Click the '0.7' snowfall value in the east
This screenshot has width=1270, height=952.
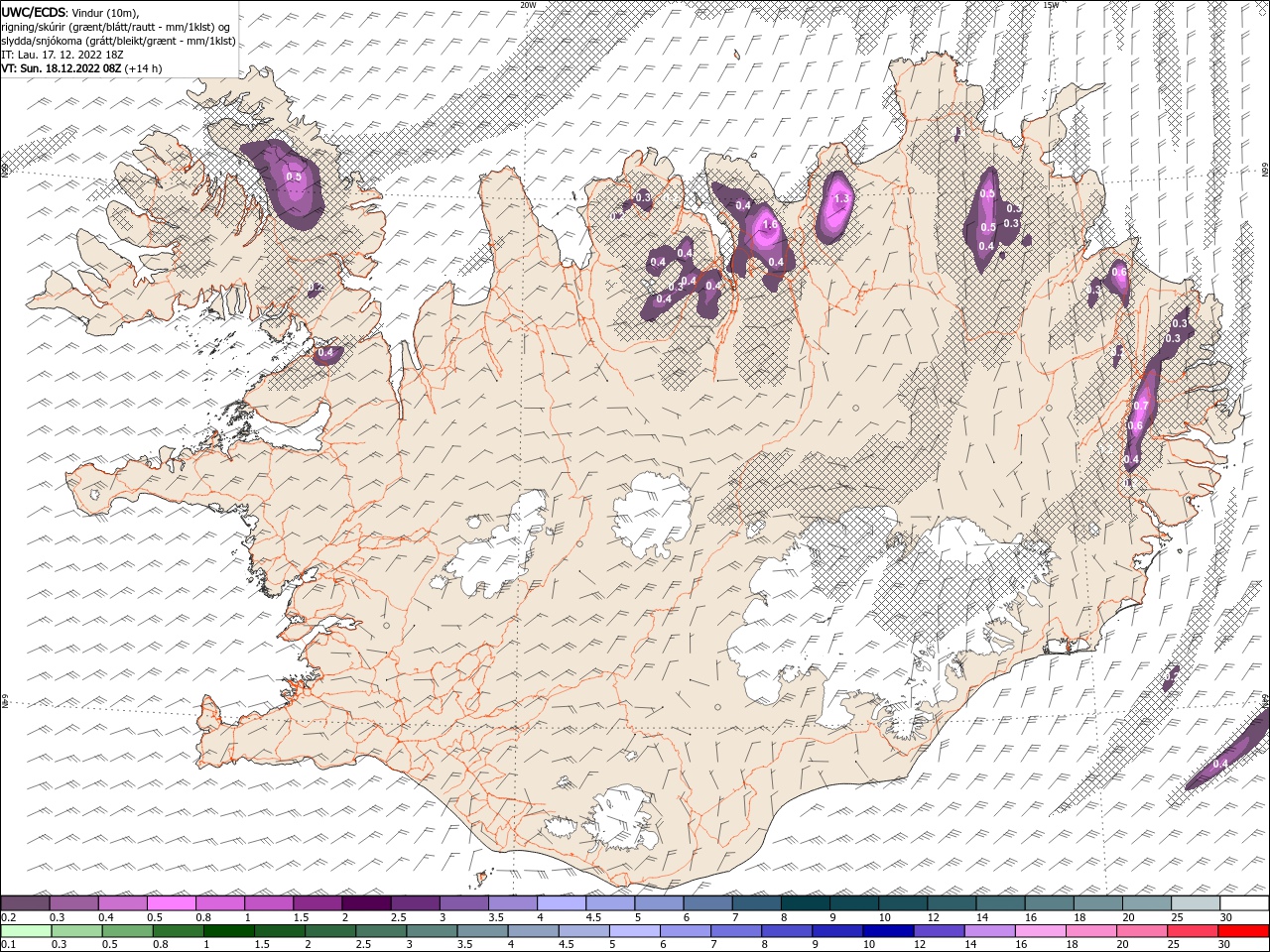coord(1141,406)
